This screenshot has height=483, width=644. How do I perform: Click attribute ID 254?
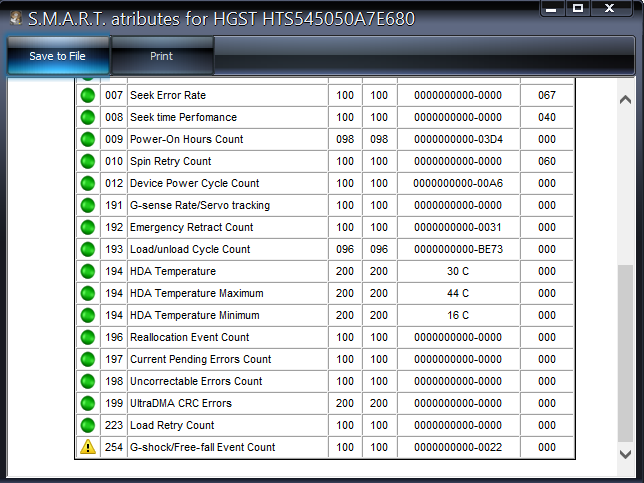click(114, 447)
